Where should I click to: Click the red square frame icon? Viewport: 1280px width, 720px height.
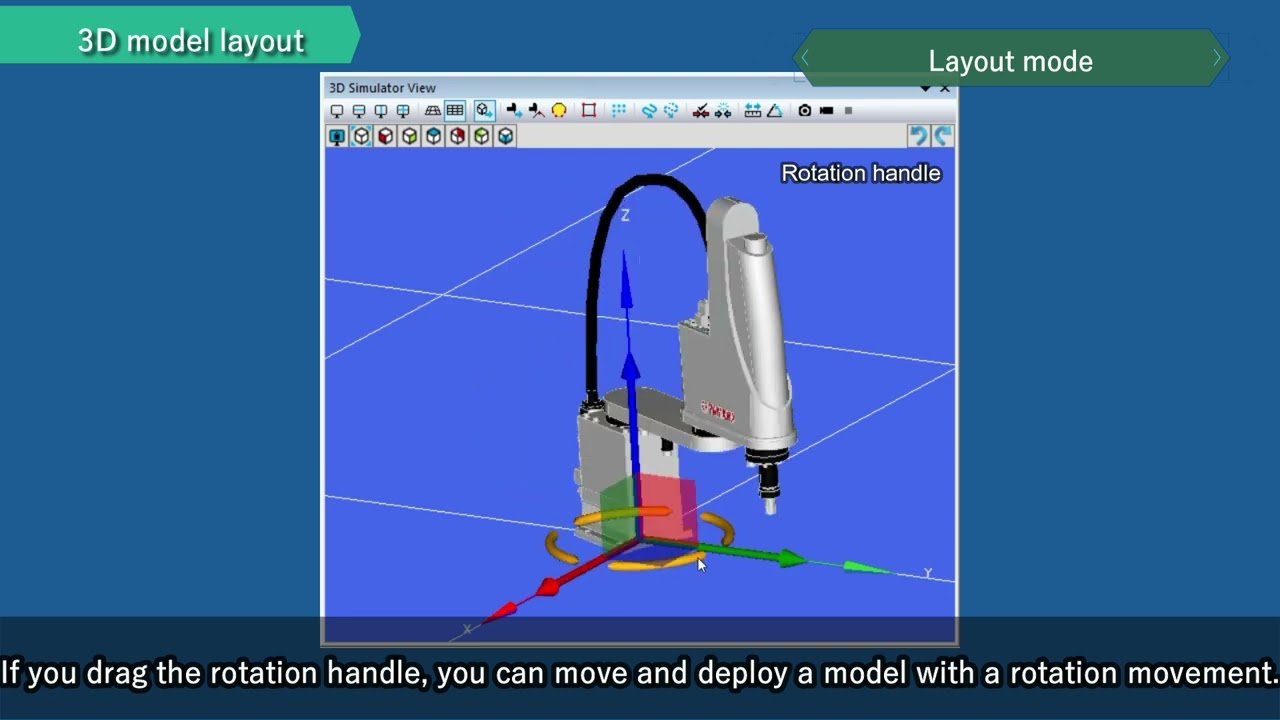pyautogui.click(x=589, y=111)
